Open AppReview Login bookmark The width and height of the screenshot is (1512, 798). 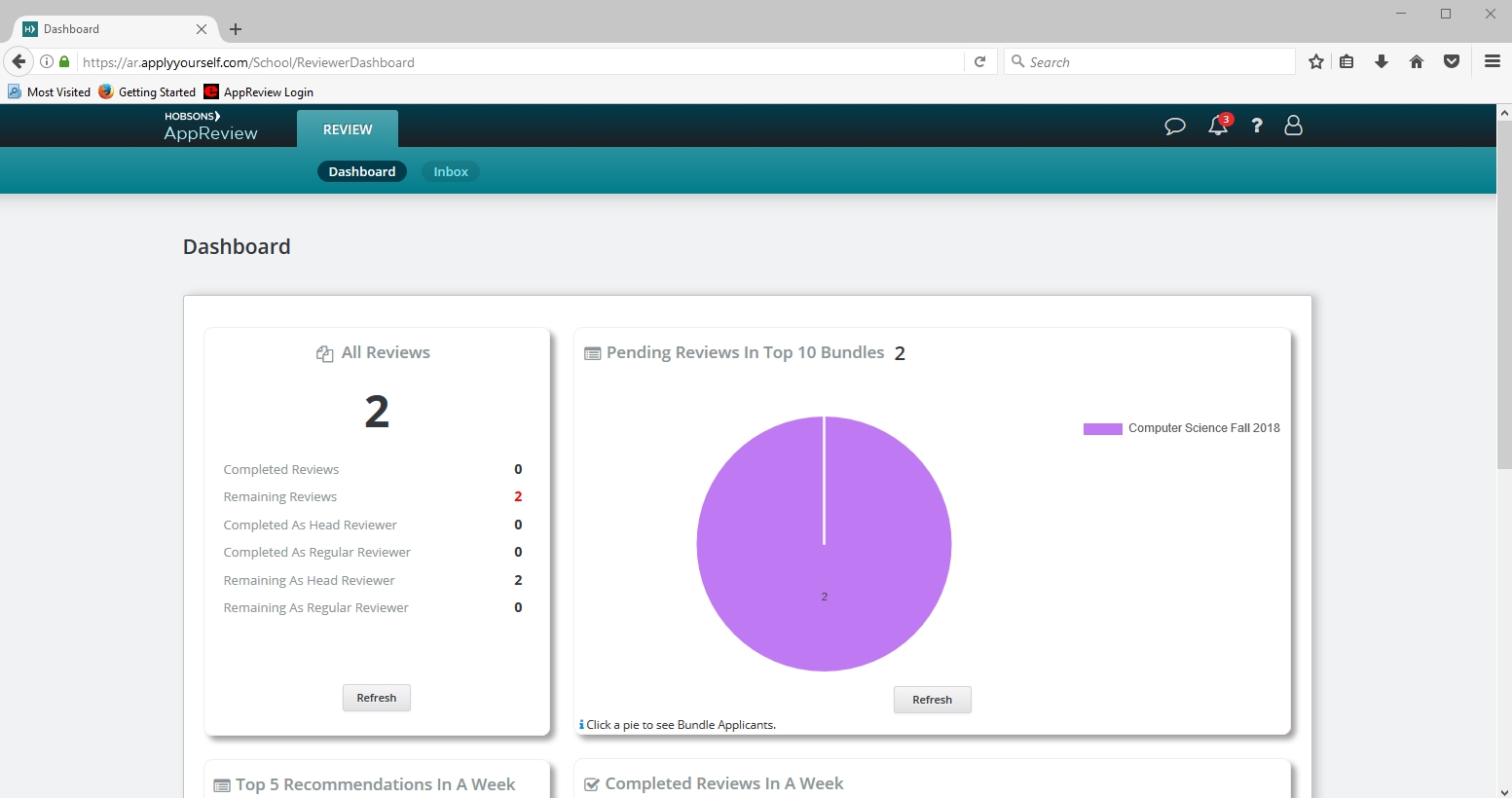pos(259,92)
